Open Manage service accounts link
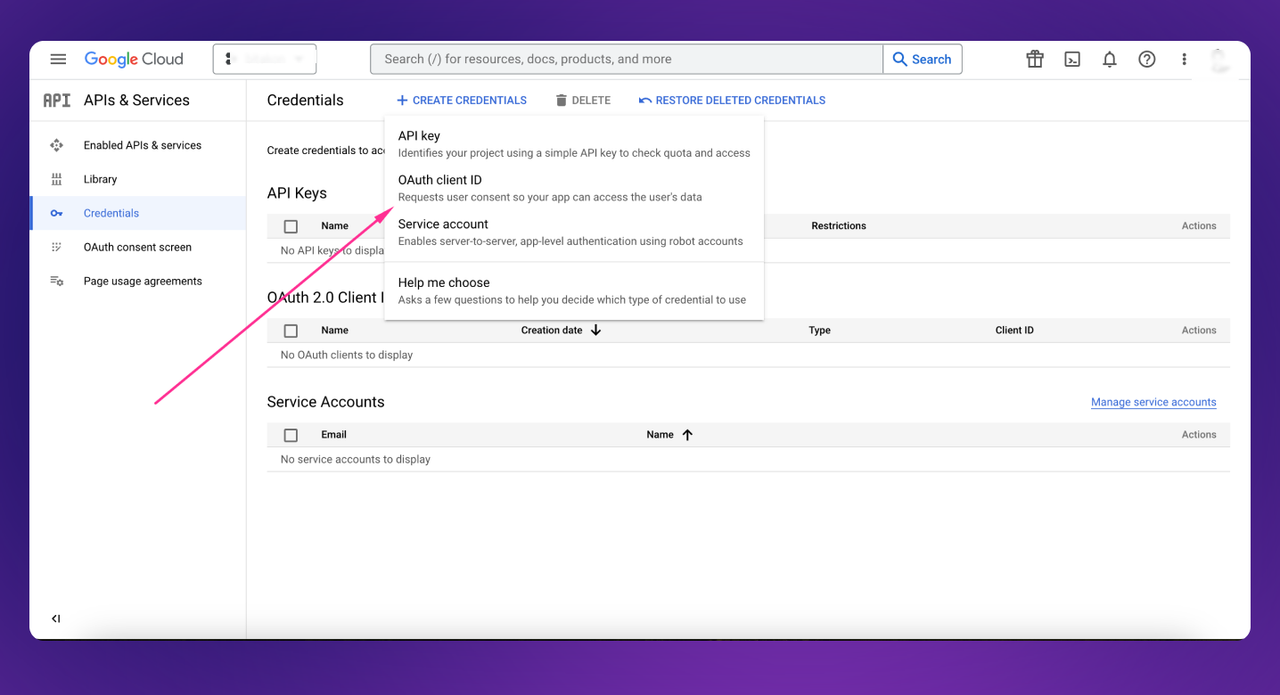The image size is (1280, 695). pyautogui.click(x=1153, y=402)
